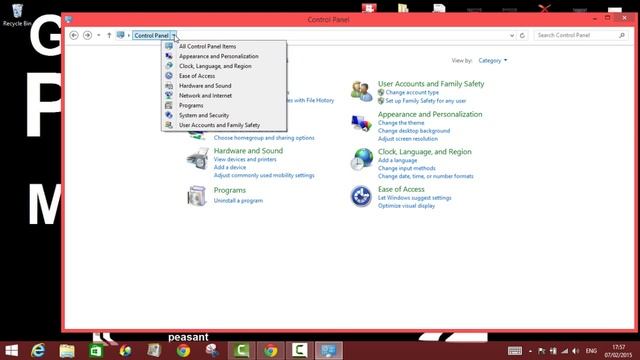
Task: Switch to white Camtasia taskbar icon
Action: [300, 351]
